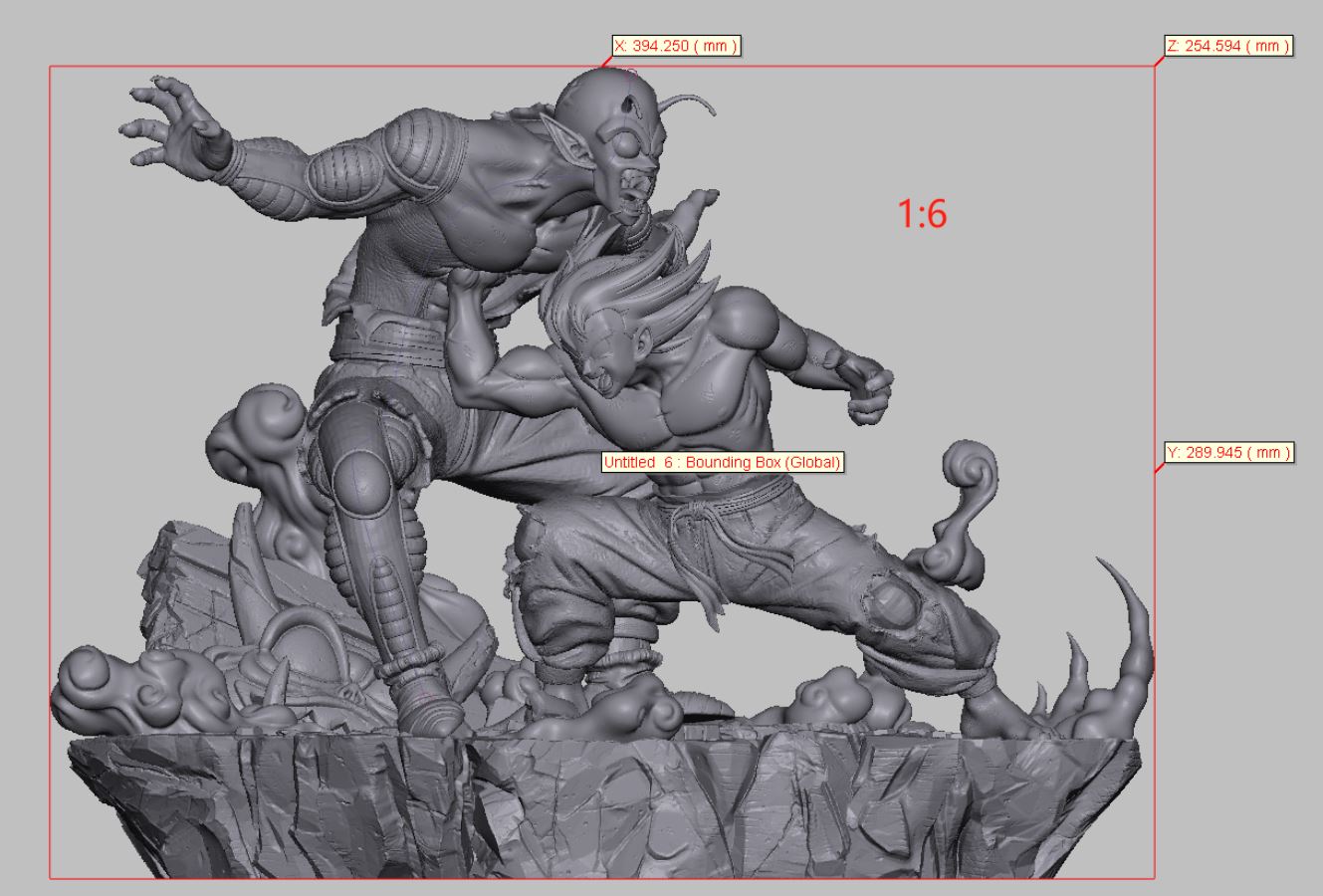Screen dimensions: 1323x896
Task: Click the Y: 289.945 mm dimension label
Action: (x=1228, y=453)
